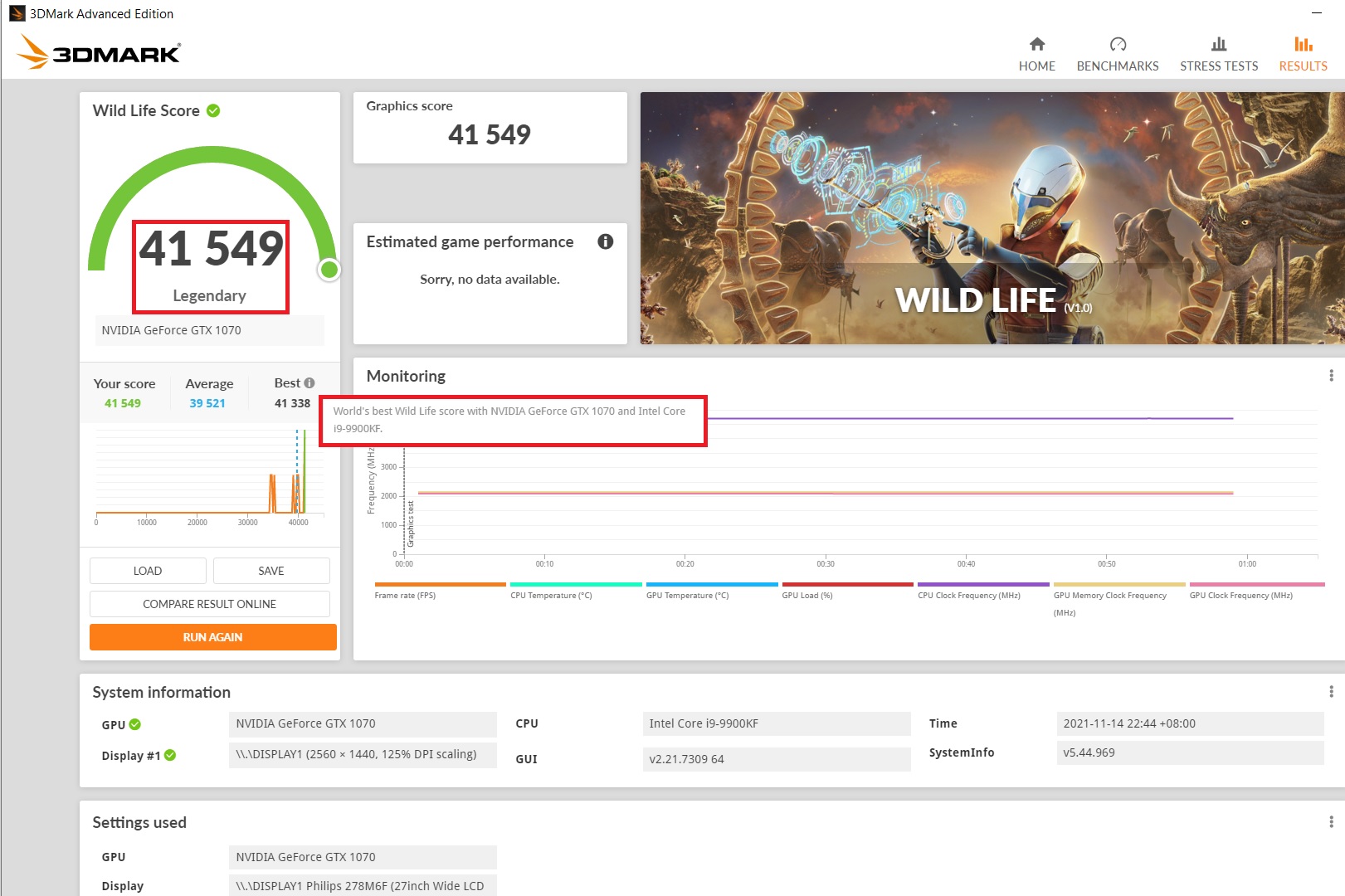Viewport: 1345px width, 896px height.
Task: Click the System information GPU value field
Action: 363,723
